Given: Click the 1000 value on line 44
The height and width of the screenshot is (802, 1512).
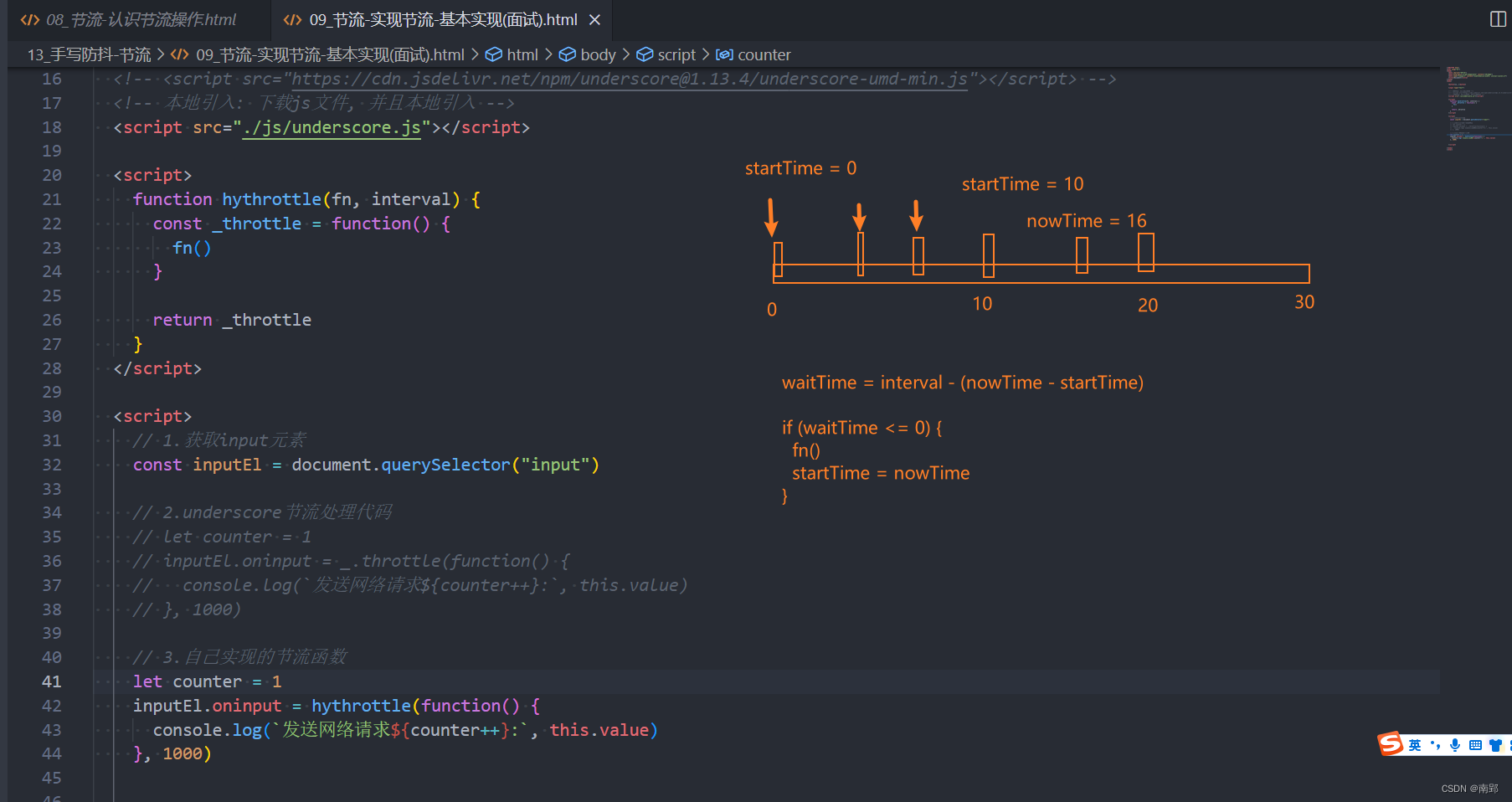Looking at the screenshot, I should coord(183,754).
